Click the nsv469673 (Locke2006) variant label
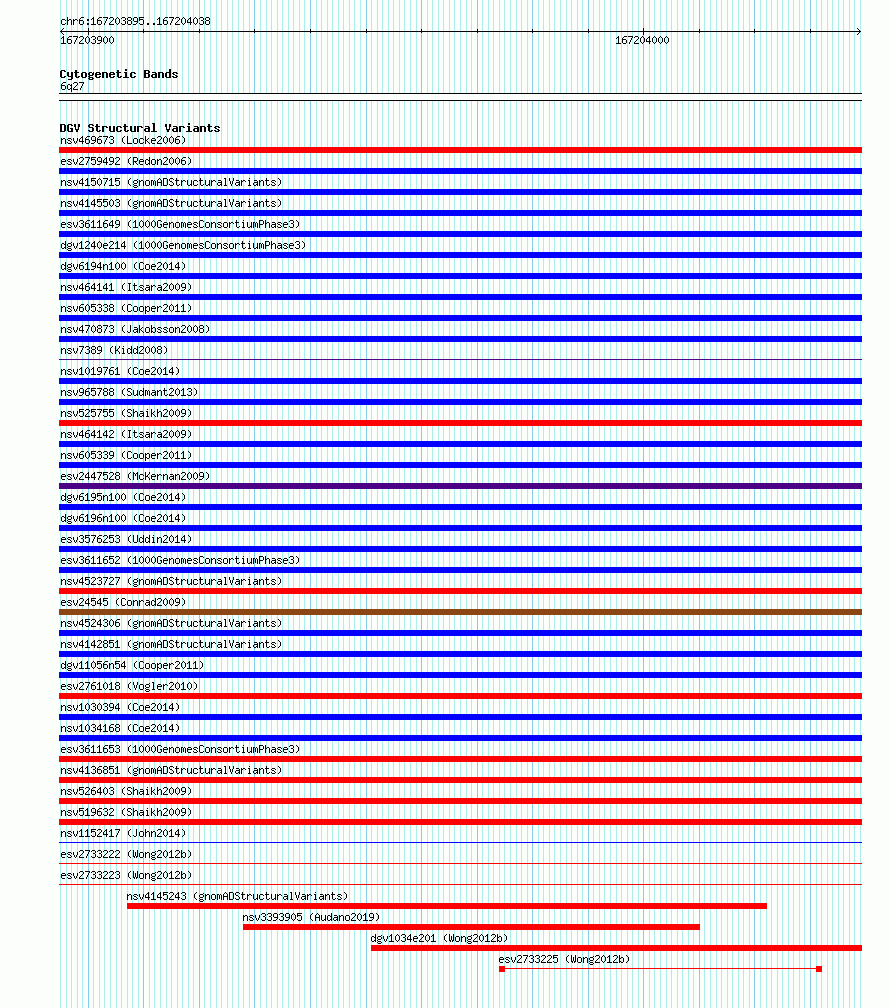This screenshot has height=1008, width=890. click(x=123, y=140)
